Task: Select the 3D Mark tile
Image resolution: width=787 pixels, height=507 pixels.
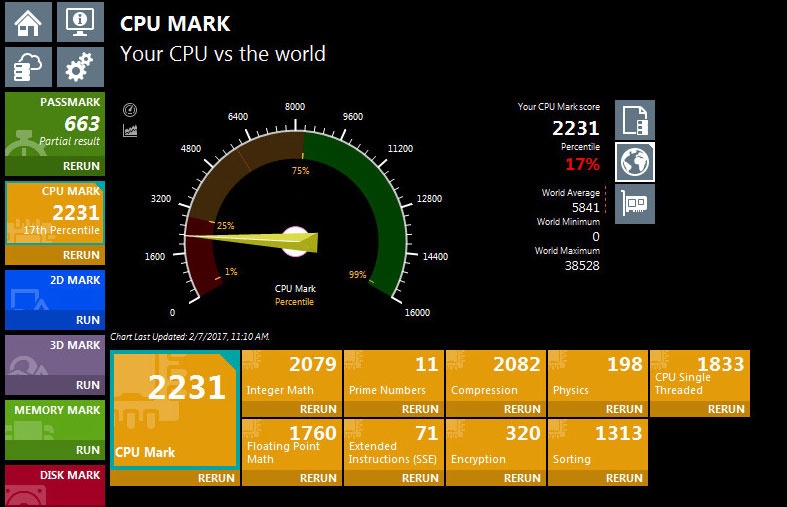Action: coord(55,355)
